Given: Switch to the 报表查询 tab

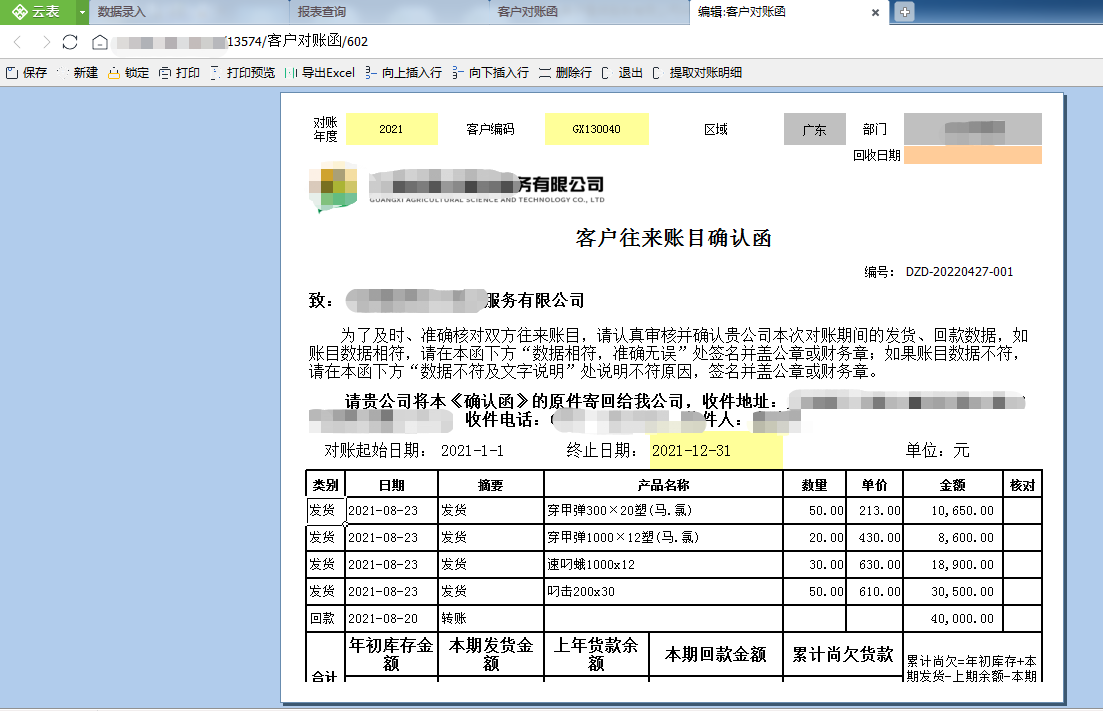Looking at the screenshot, I should click(x=389, y=12).
